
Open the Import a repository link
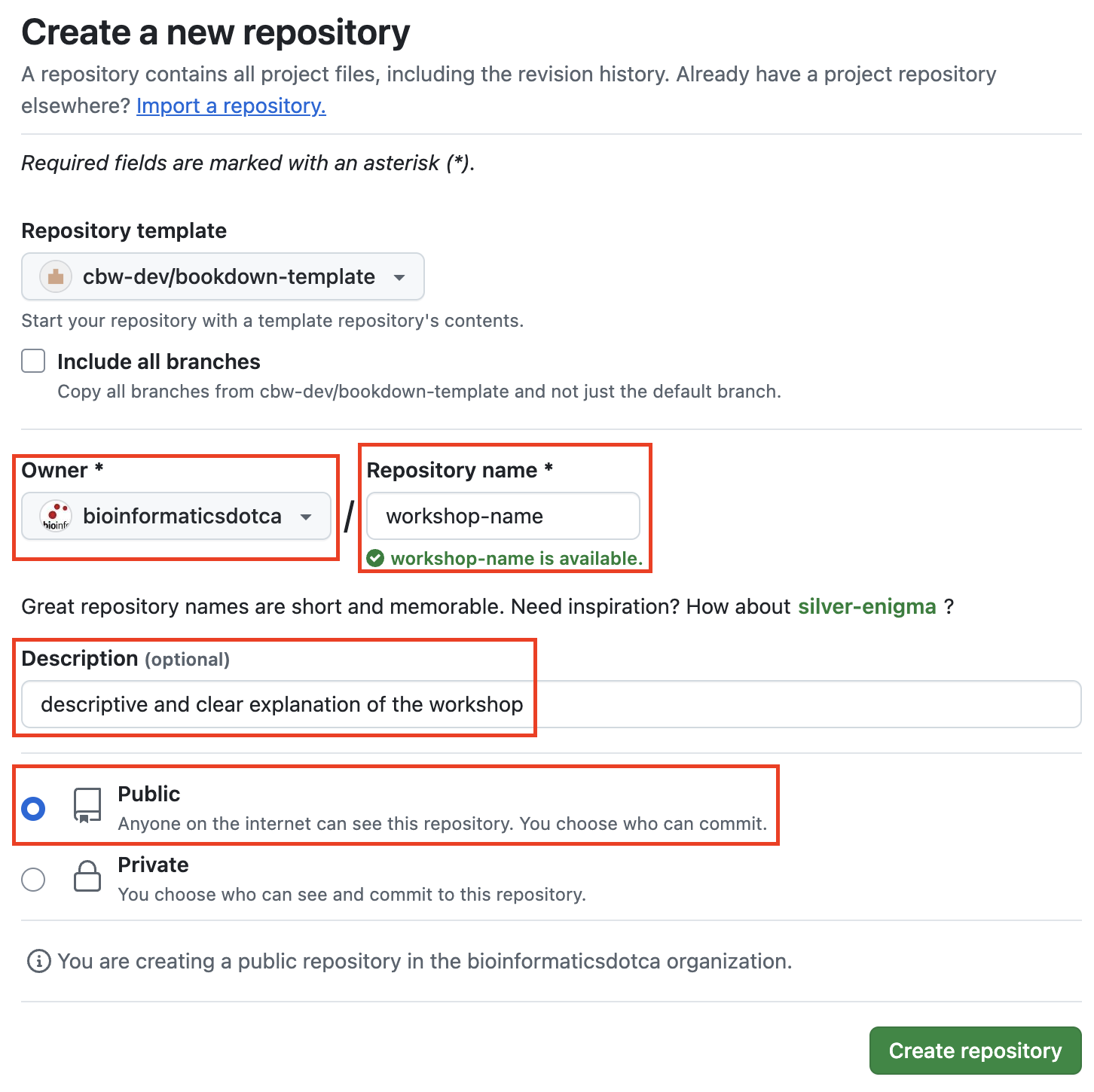[x=231, y=105]
